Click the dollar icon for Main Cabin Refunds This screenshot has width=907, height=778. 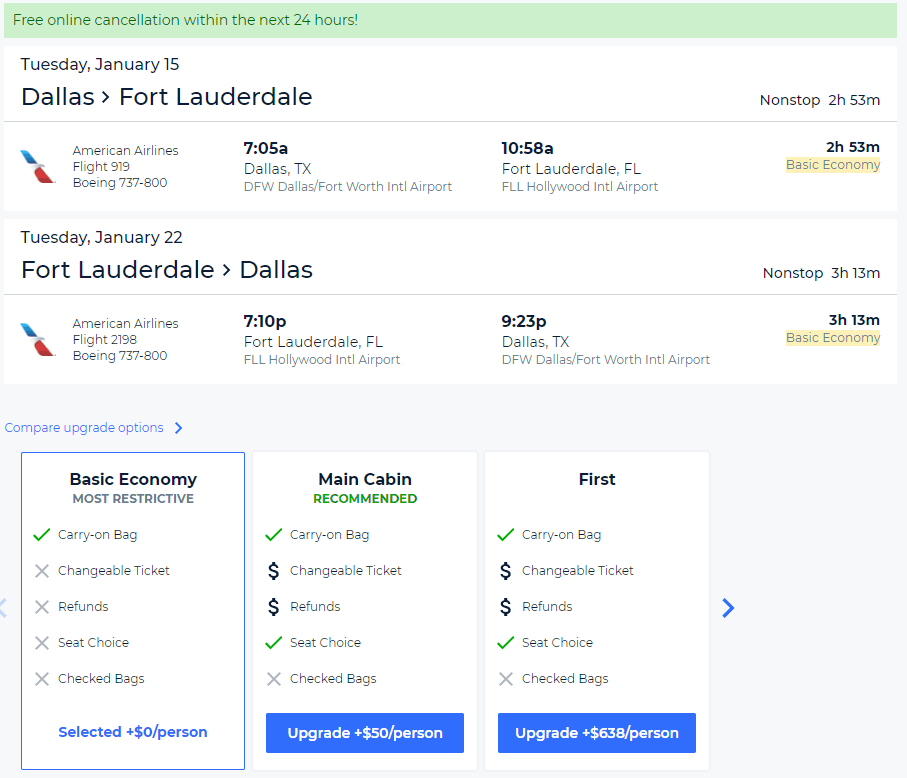tap(274, 607)
